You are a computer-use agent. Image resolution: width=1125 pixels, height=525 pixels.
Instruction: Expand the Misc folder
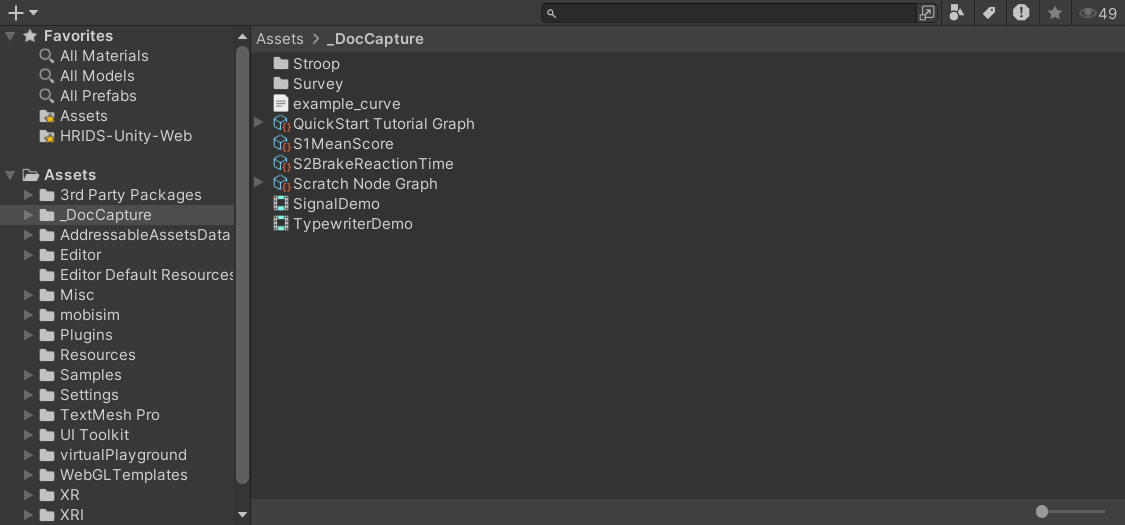point(28,295)
